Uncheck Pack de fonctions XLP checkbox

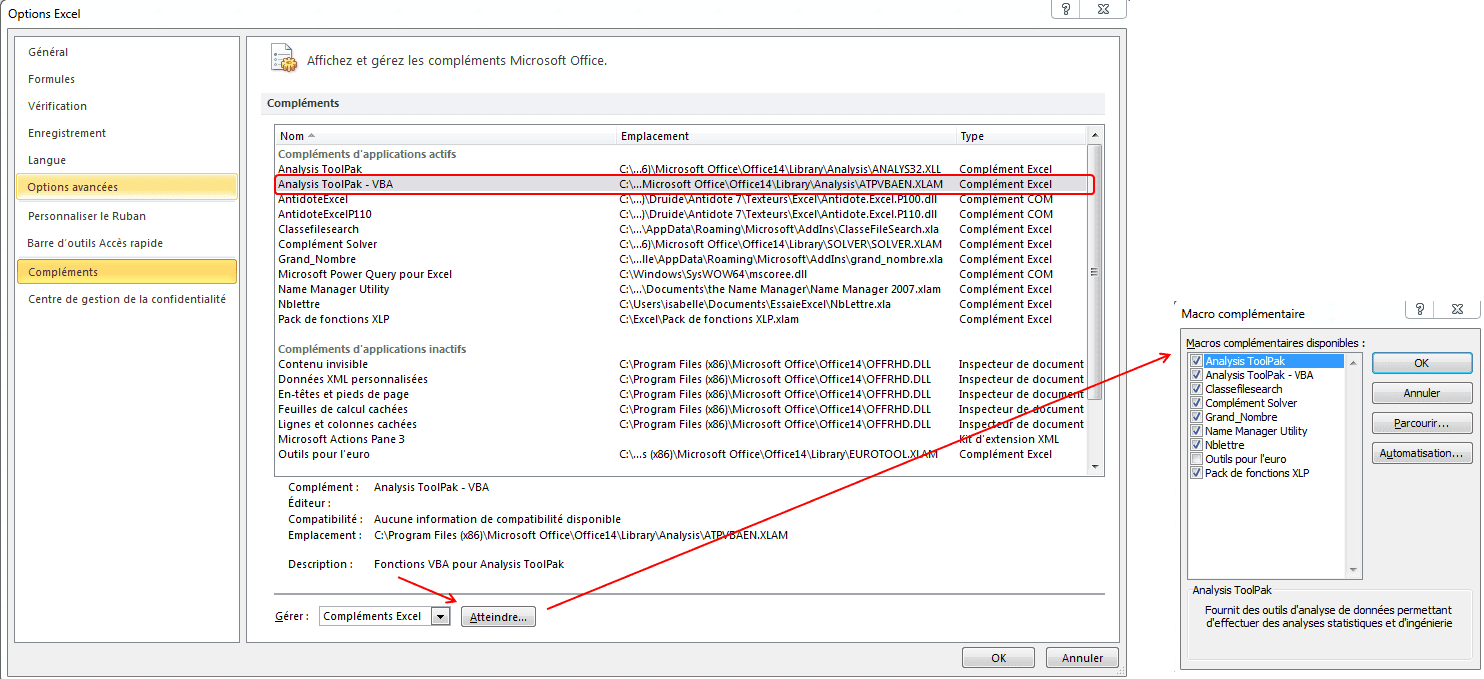point(1196,473)
